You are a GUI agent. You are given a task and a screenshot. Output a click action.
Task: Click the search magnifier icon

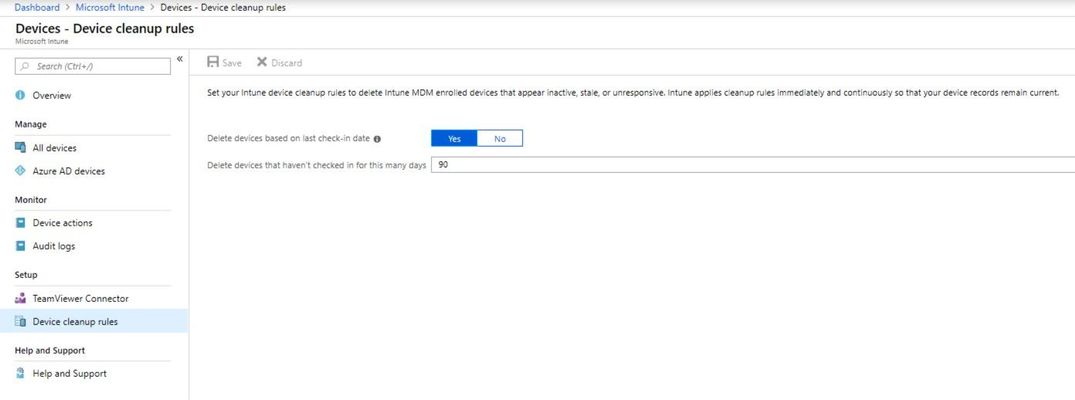pyautogui.click(x=25, y=67)
